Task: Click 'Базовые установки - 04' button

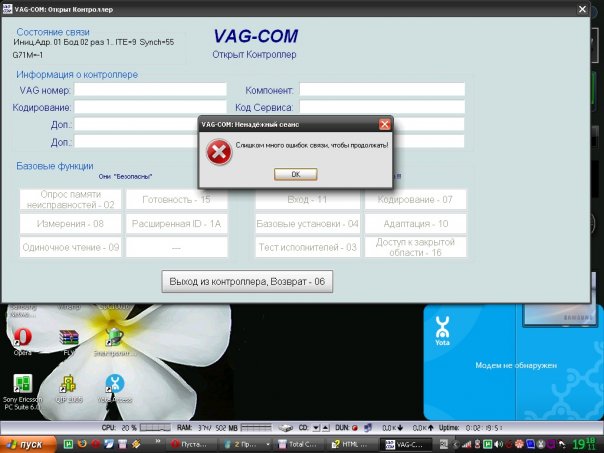Action: point(307,224)
